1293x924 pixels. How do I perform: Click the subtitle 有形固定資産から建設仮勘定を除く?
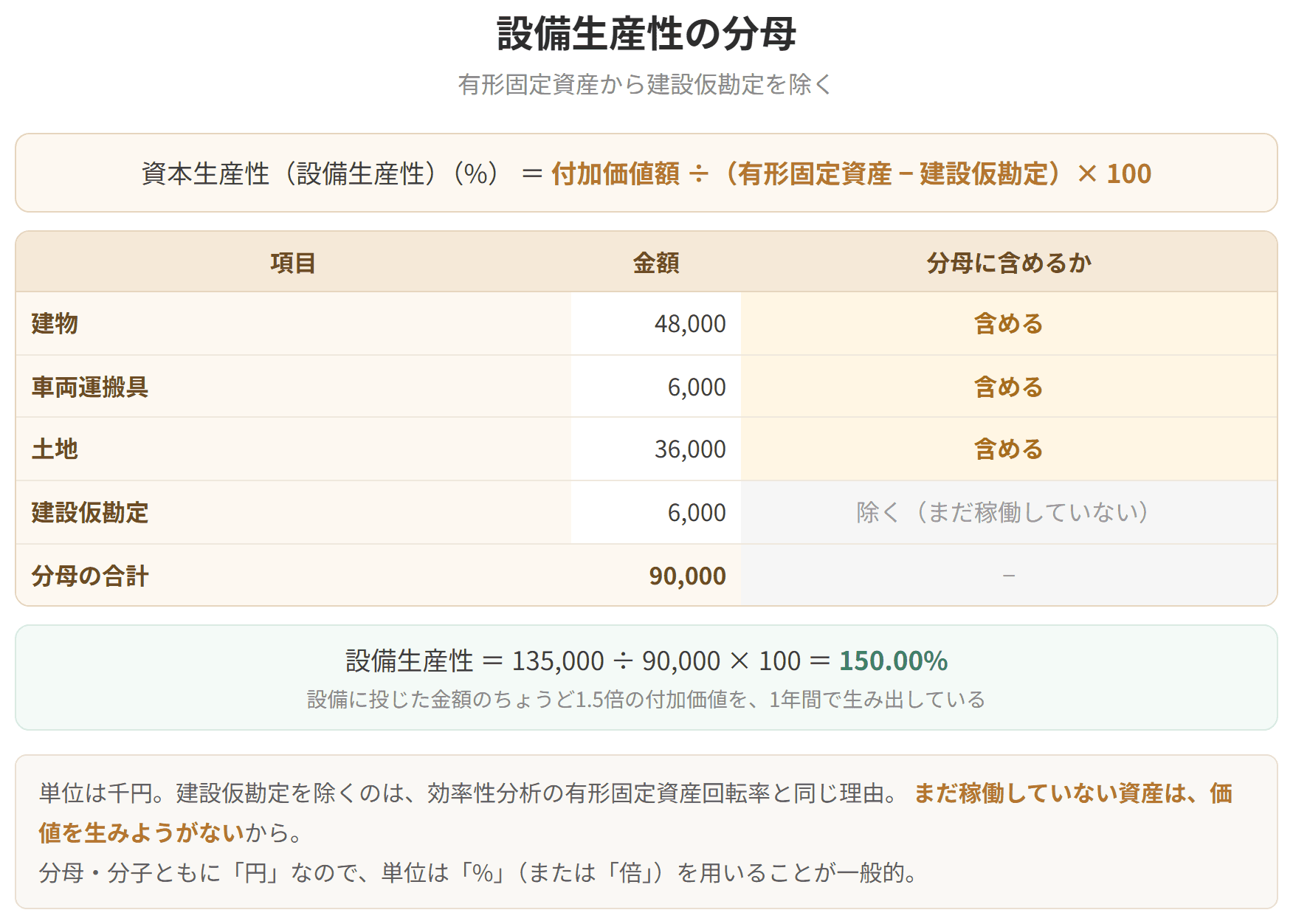click(646, 84)
